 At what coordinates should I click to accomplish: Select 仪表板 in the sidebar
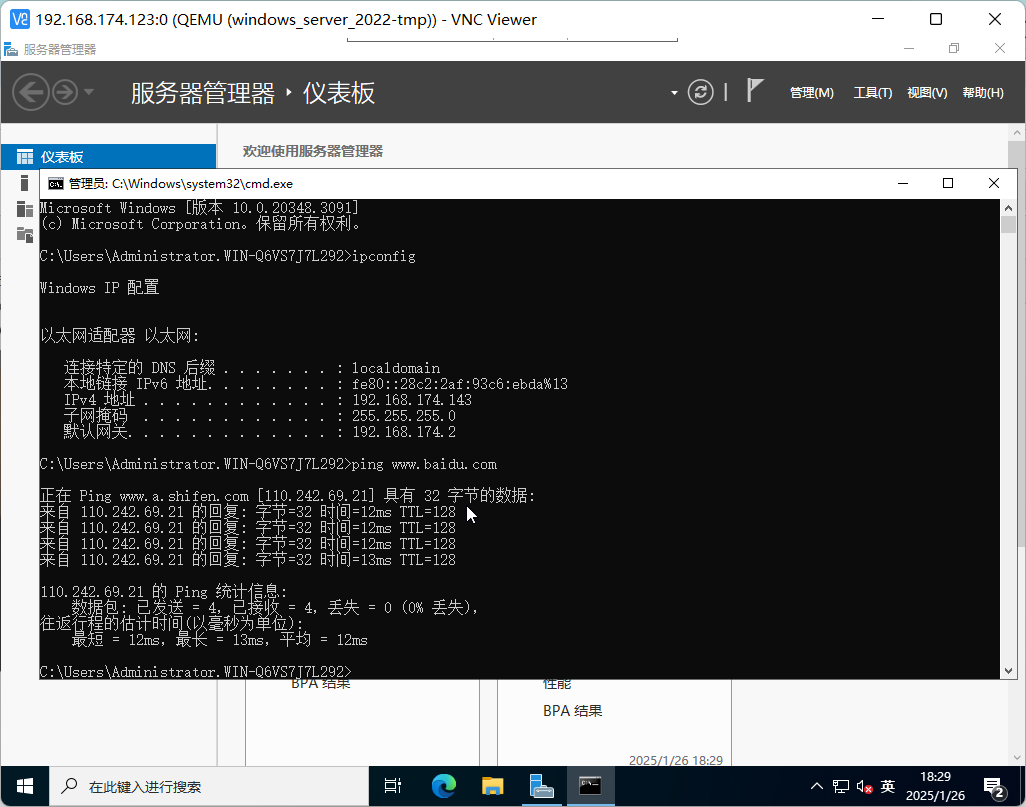109,157
